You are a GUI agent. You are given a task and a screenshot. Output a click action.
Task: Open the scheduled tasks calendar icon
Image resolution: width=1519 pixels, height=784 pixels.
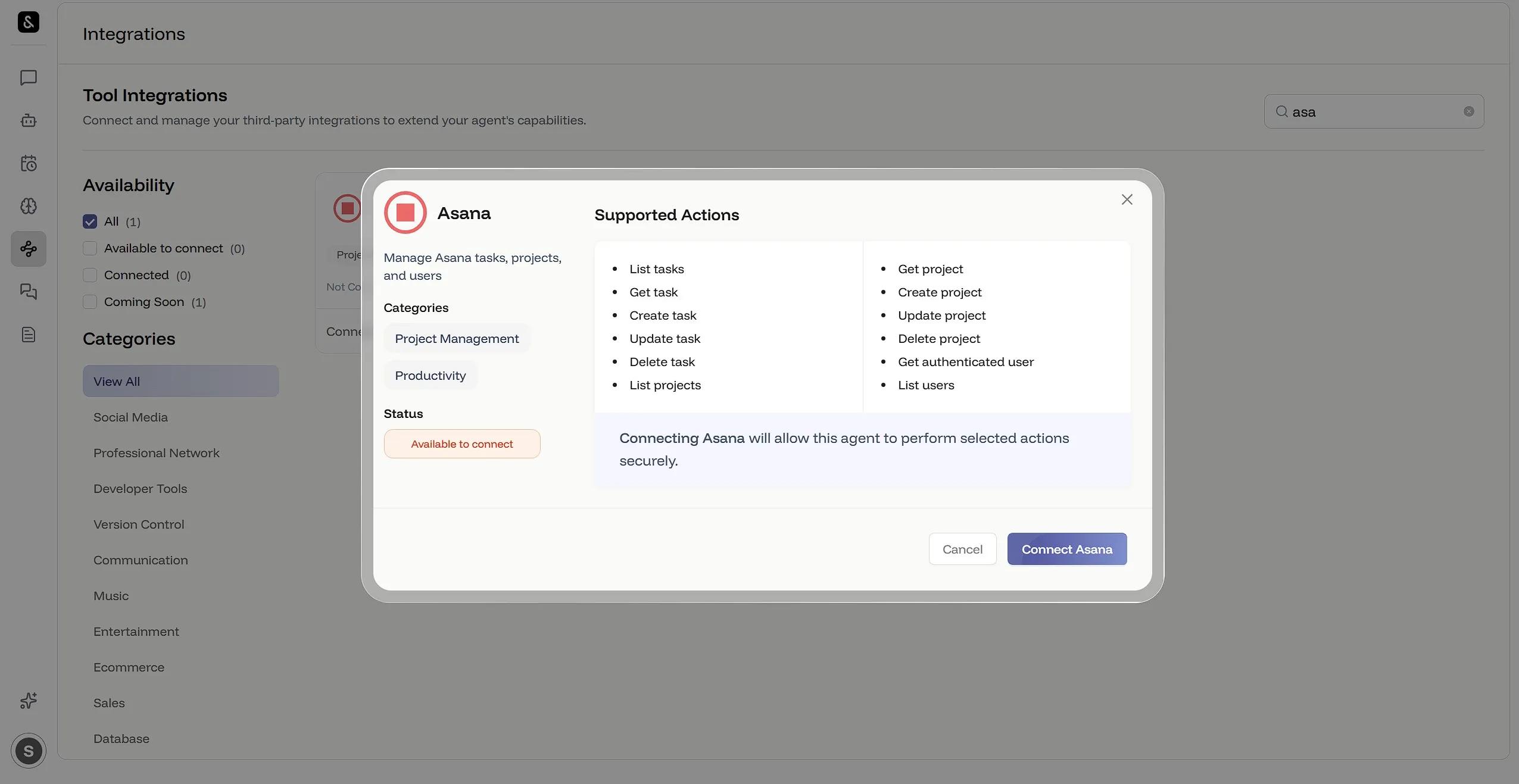pyautogui.click(x=29, y=164)
